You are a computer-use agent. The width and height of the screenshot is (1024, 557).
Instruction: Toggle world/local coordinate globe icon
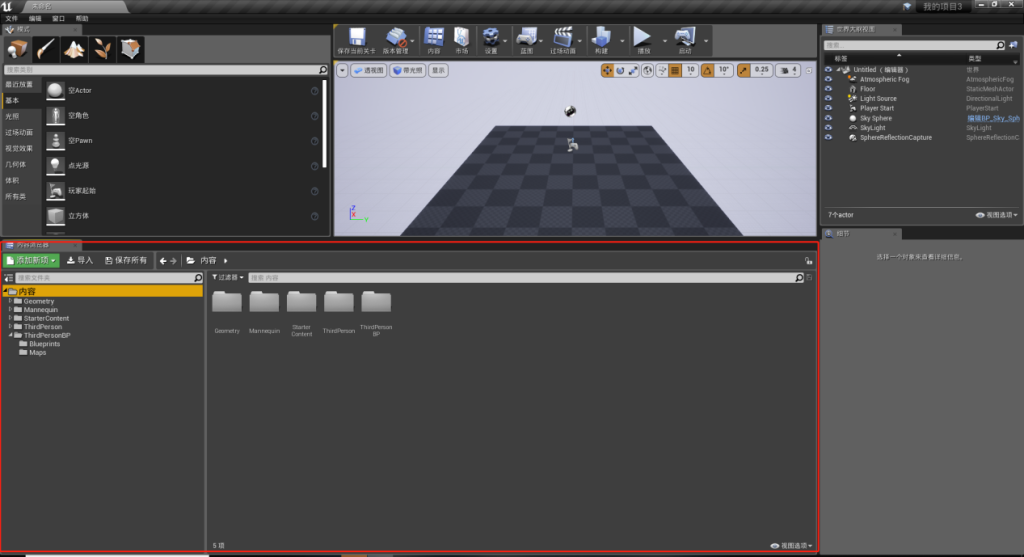click(647, 71)
